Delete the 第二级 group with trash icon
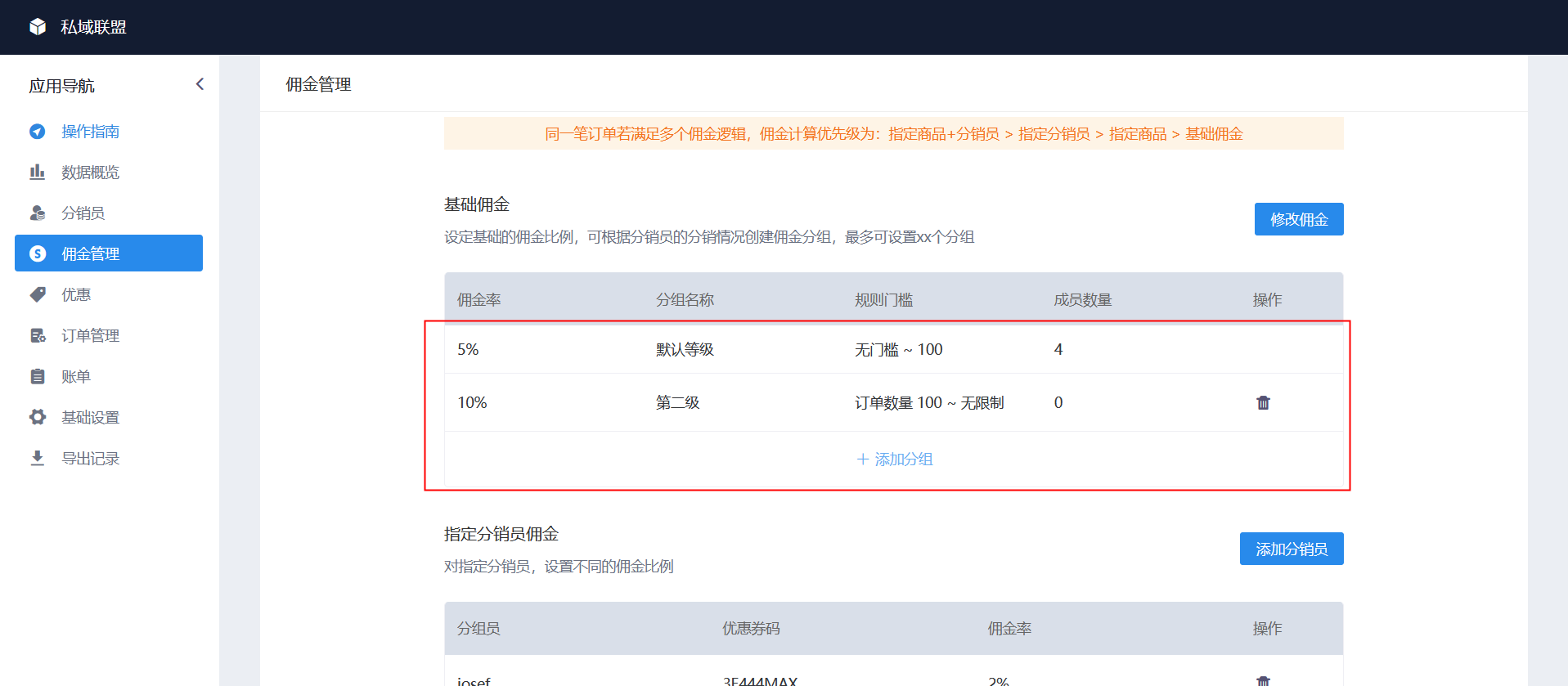This screenshot has height=686, width=1568. click(x=1264, y=402)
